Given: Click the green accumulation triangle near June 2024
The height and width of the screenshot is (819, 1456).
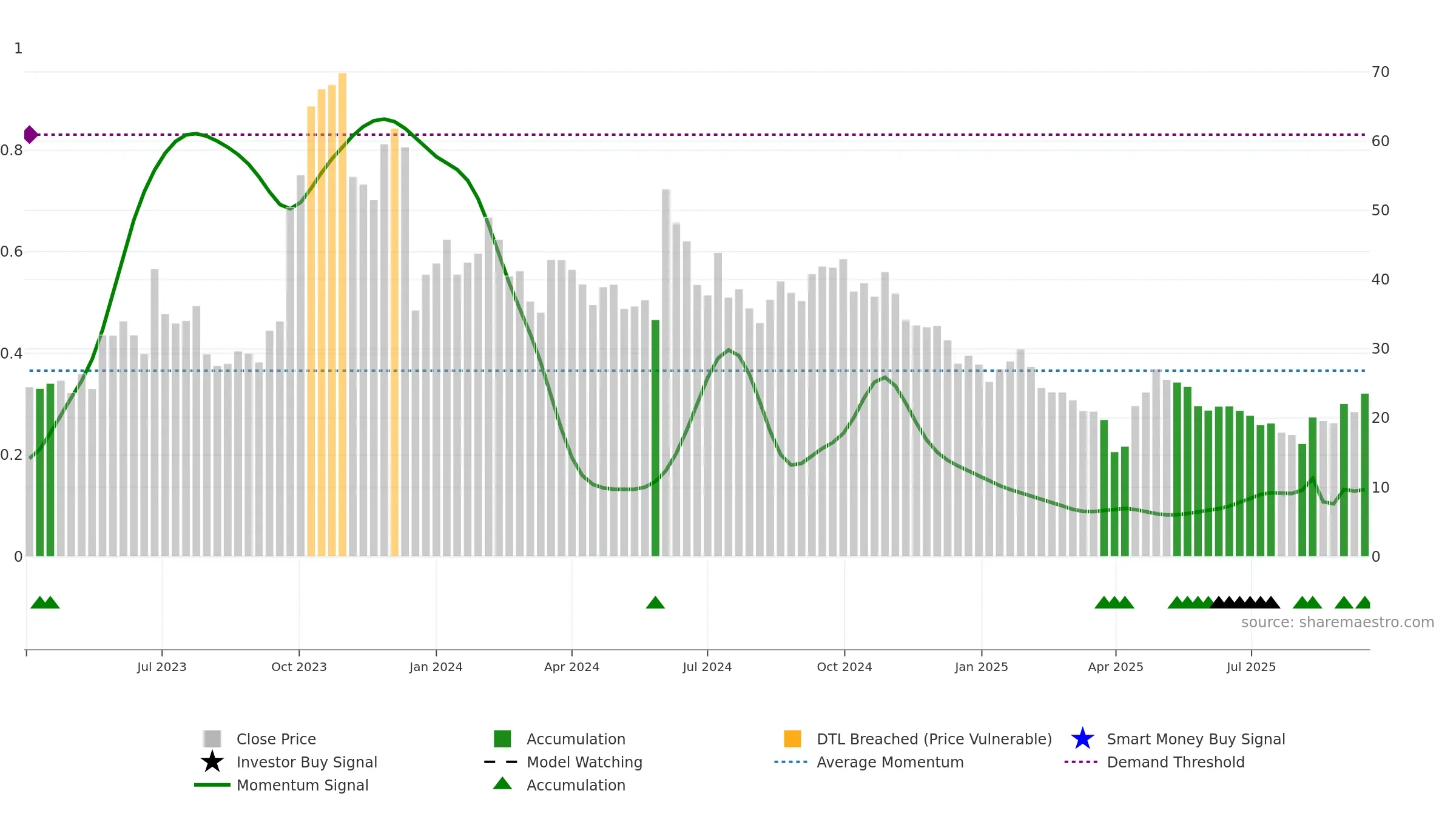Looking at the screenshot, I should pos(655,602).
